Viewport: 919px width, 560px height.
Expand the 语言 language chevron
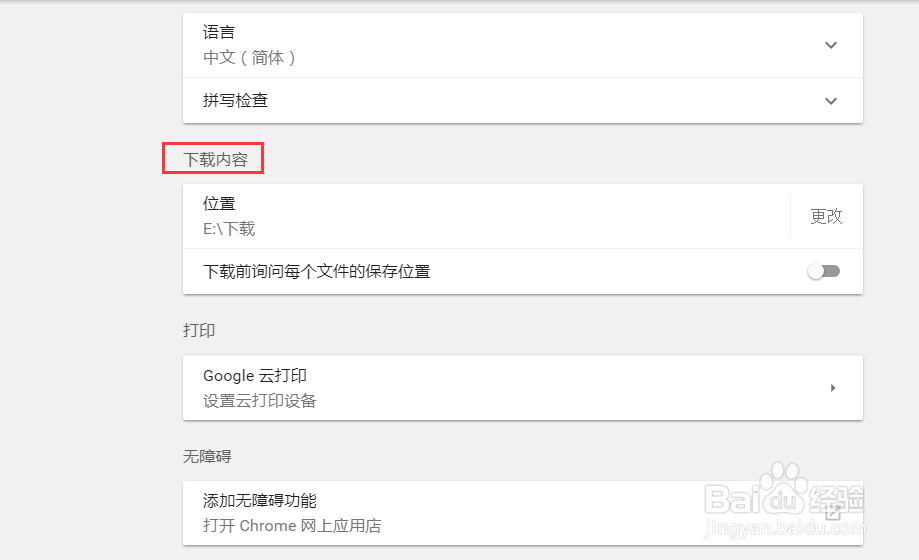coord(830,45)
